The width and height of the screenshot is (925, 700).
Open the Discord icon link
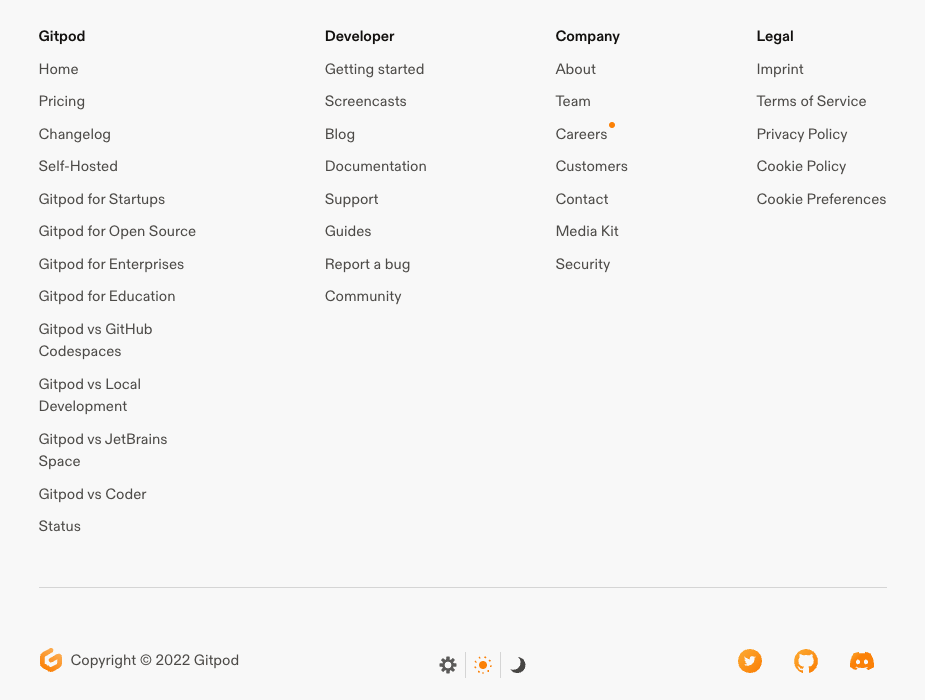pyautogui.click(x=862, y=661)
